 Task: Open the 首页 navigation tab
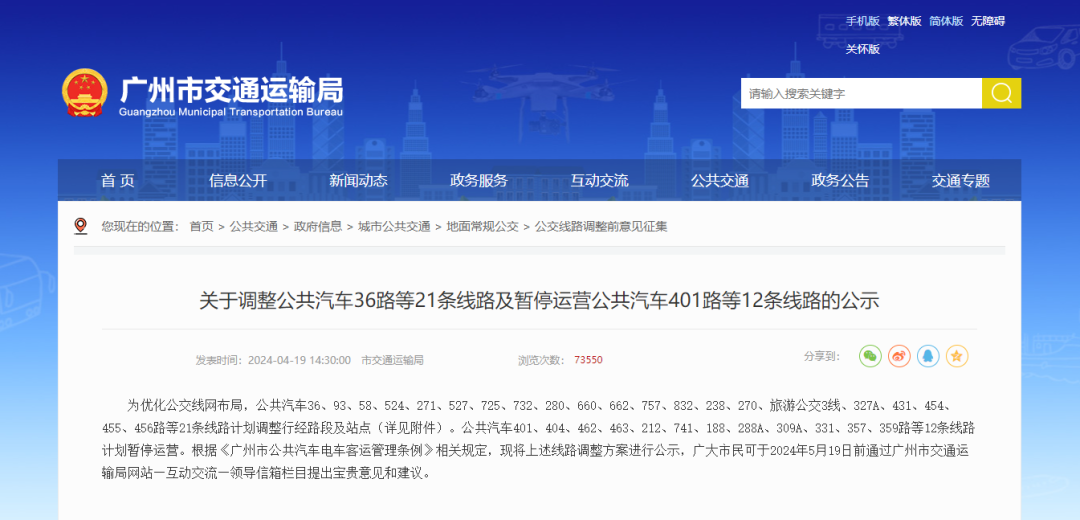(x=117, y=181)
